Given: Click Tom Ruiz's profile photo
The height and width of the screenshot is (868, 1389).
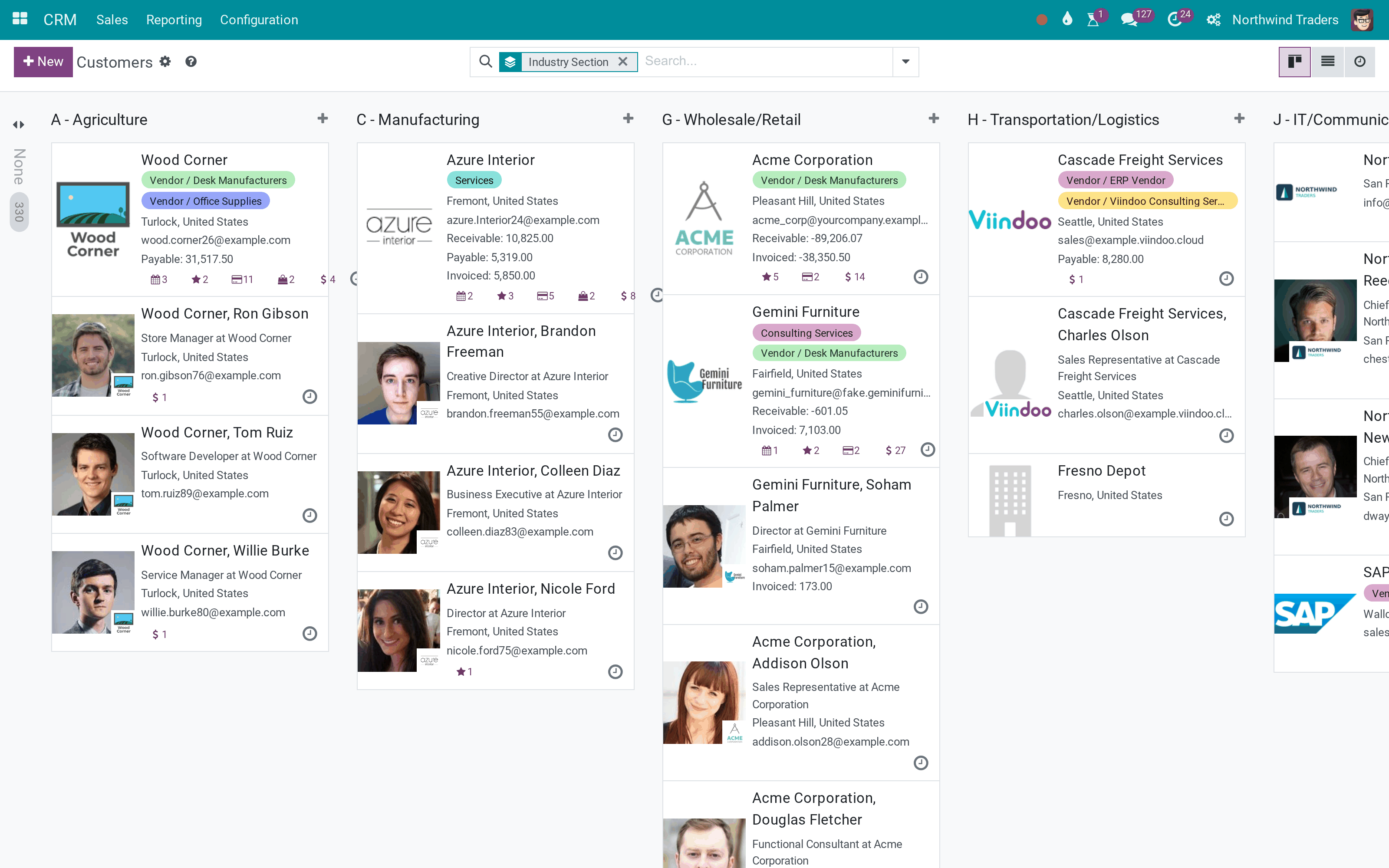Looking at the screenshot, I should pyautogui.click(x=93, y=474).
